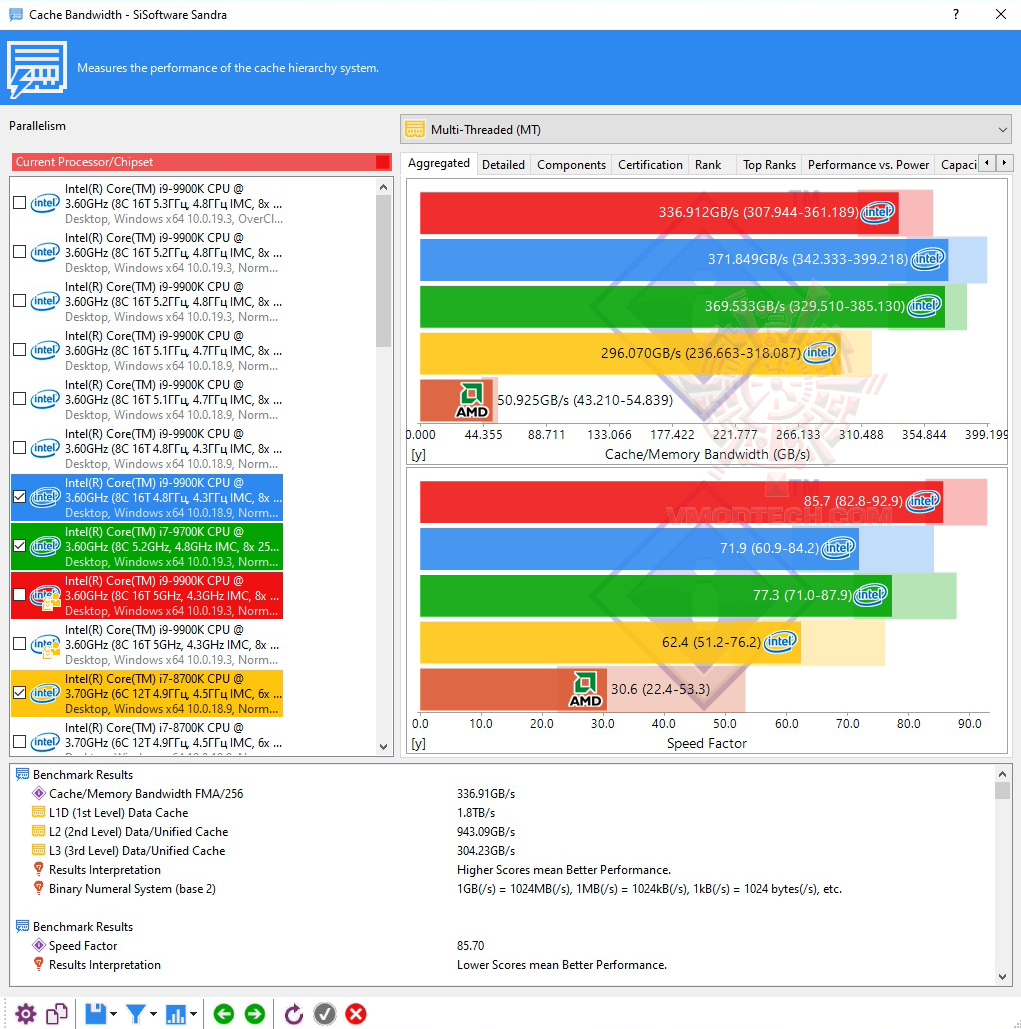
Task: Click red swatch on Current Processor/Chipset header
Action: (383, 162)
